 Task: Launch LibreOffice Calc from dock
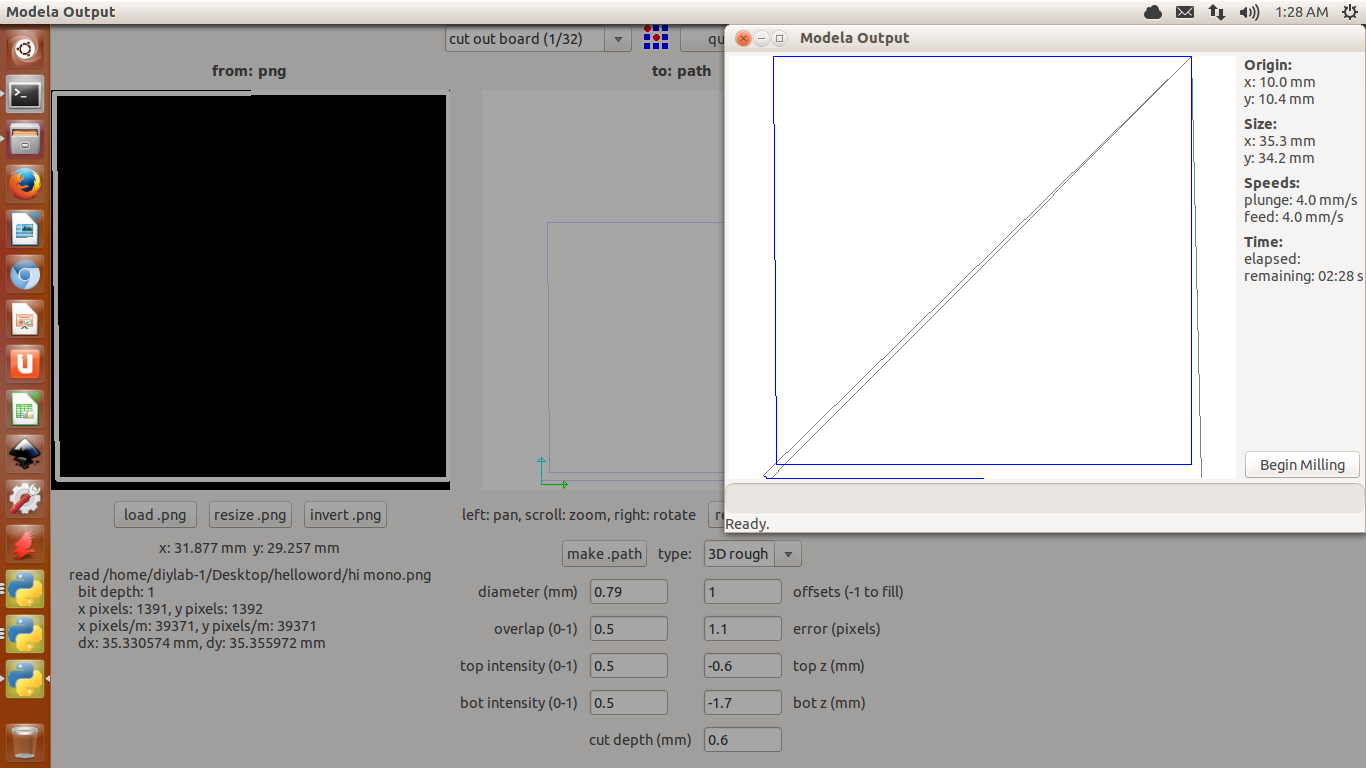(x=25, y=410)
